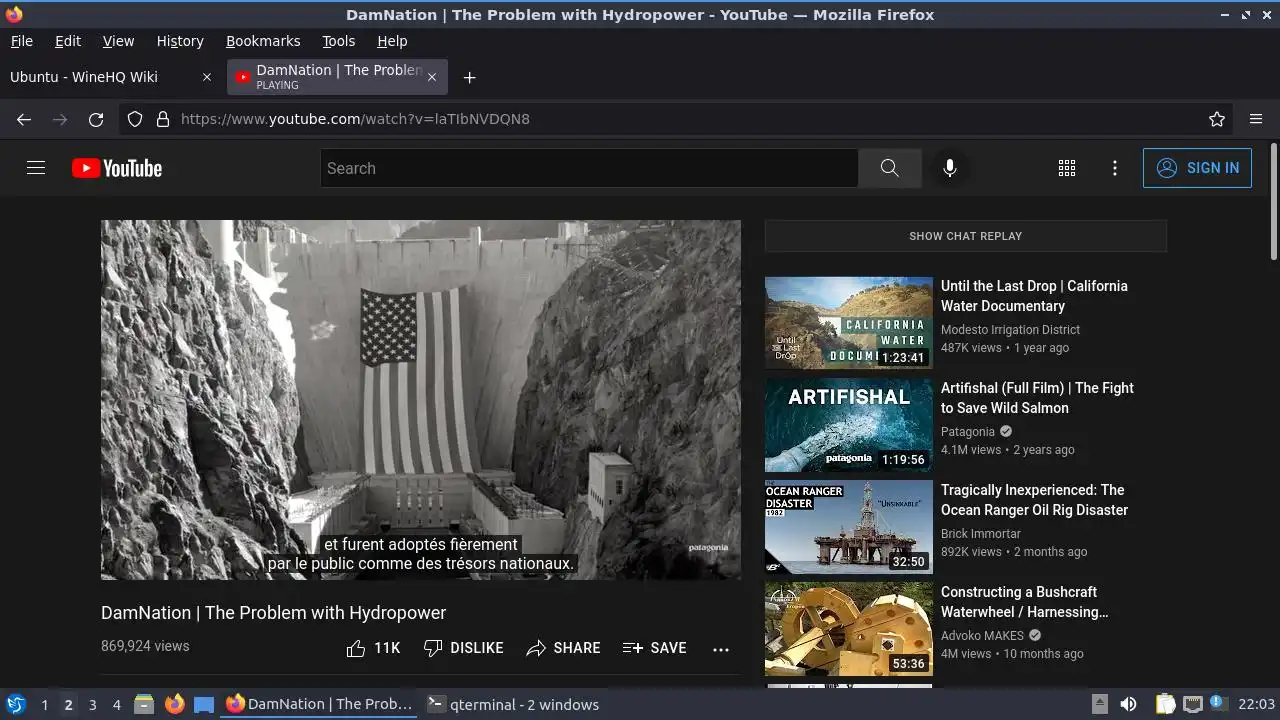The height and width of the screenshot is (720, 1280).
Task: Open the Artifishal video thumbnail
Action: (x=849, y=426)
